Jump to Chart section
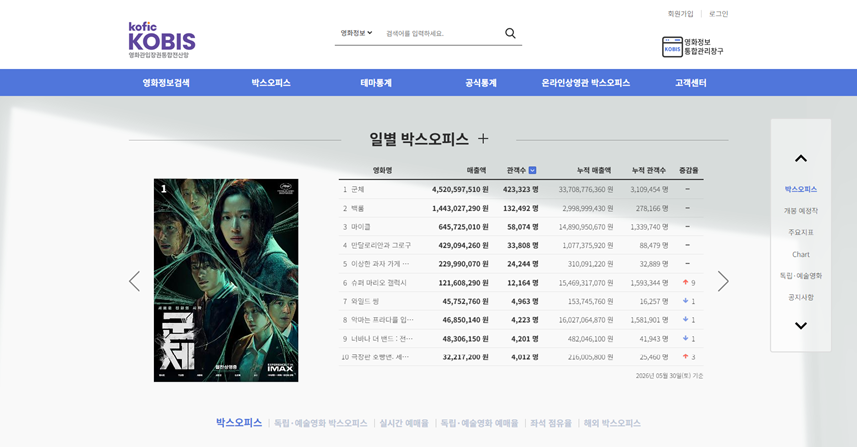Image resolution: width=857 pixels, height=447 pixels. [801, 254]
